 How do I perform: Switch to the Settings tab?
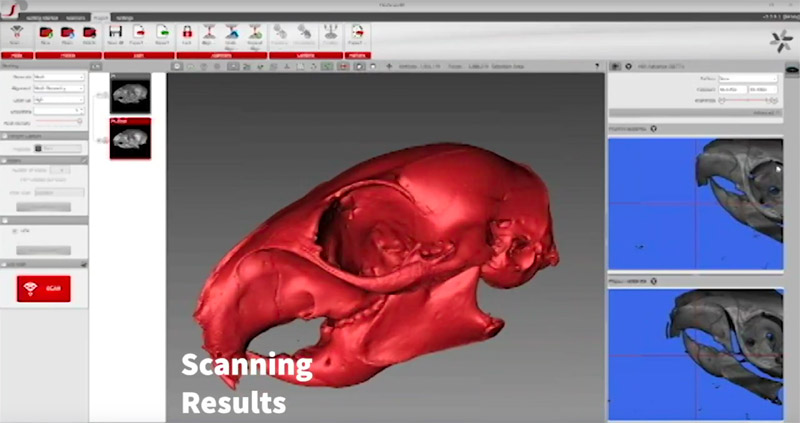click(x=126, y=18)
